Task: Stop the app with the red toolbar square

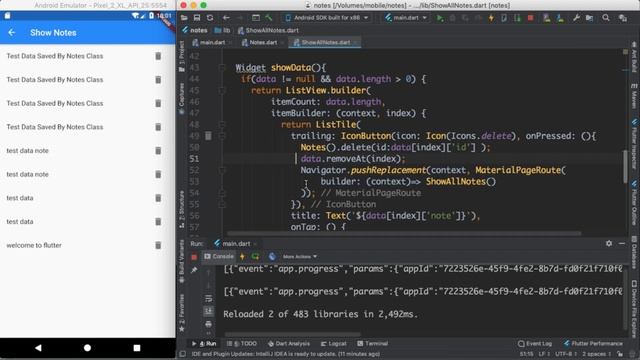Action: pos(530,18)
